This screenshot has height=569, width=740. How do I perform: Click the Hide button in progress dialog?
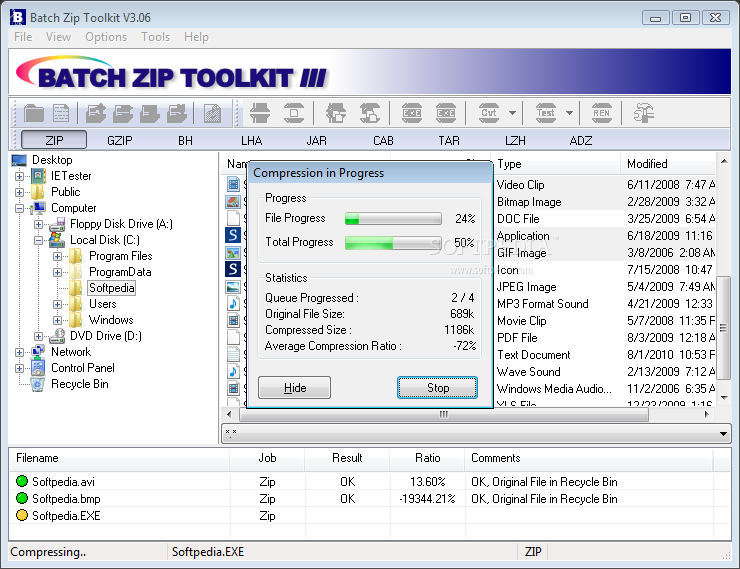click(x=294, y=387)
